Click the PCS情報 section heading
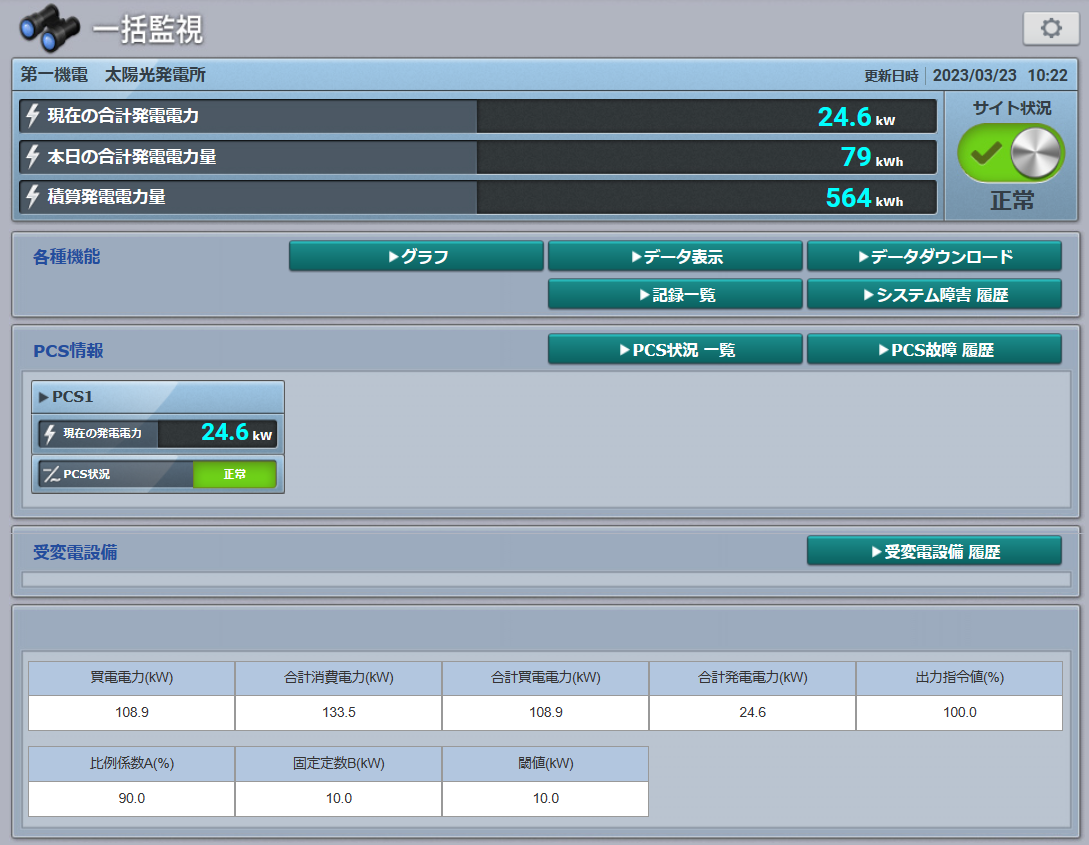 68,351
